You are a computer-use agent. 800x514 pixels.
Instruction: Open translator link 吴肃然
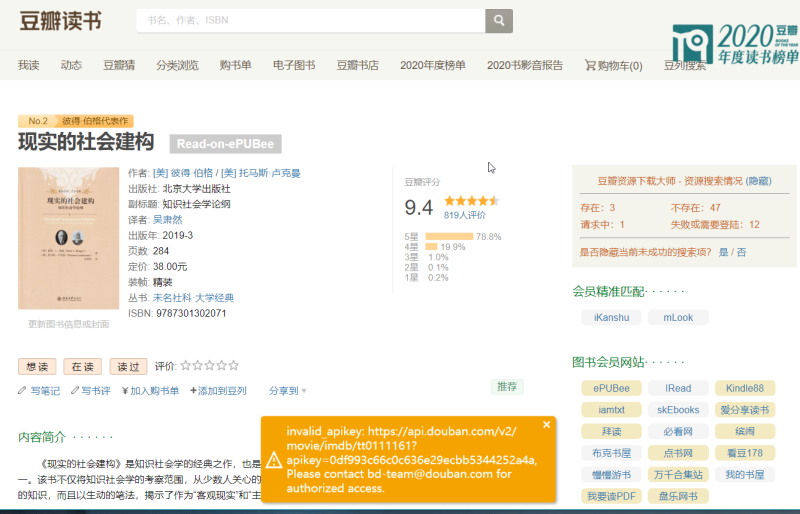(x=167, y=219)
